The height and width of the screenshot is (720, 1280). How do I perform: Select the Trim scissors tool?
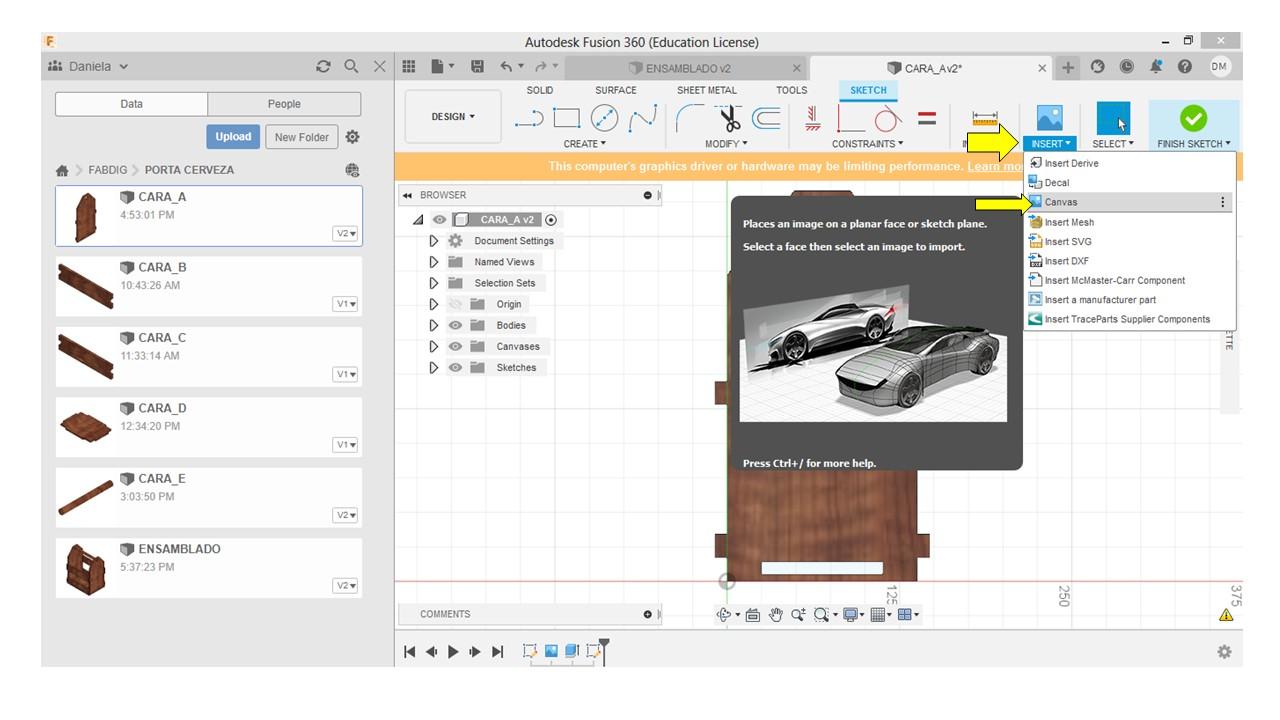pyautogui.click(x=731, y=119)
